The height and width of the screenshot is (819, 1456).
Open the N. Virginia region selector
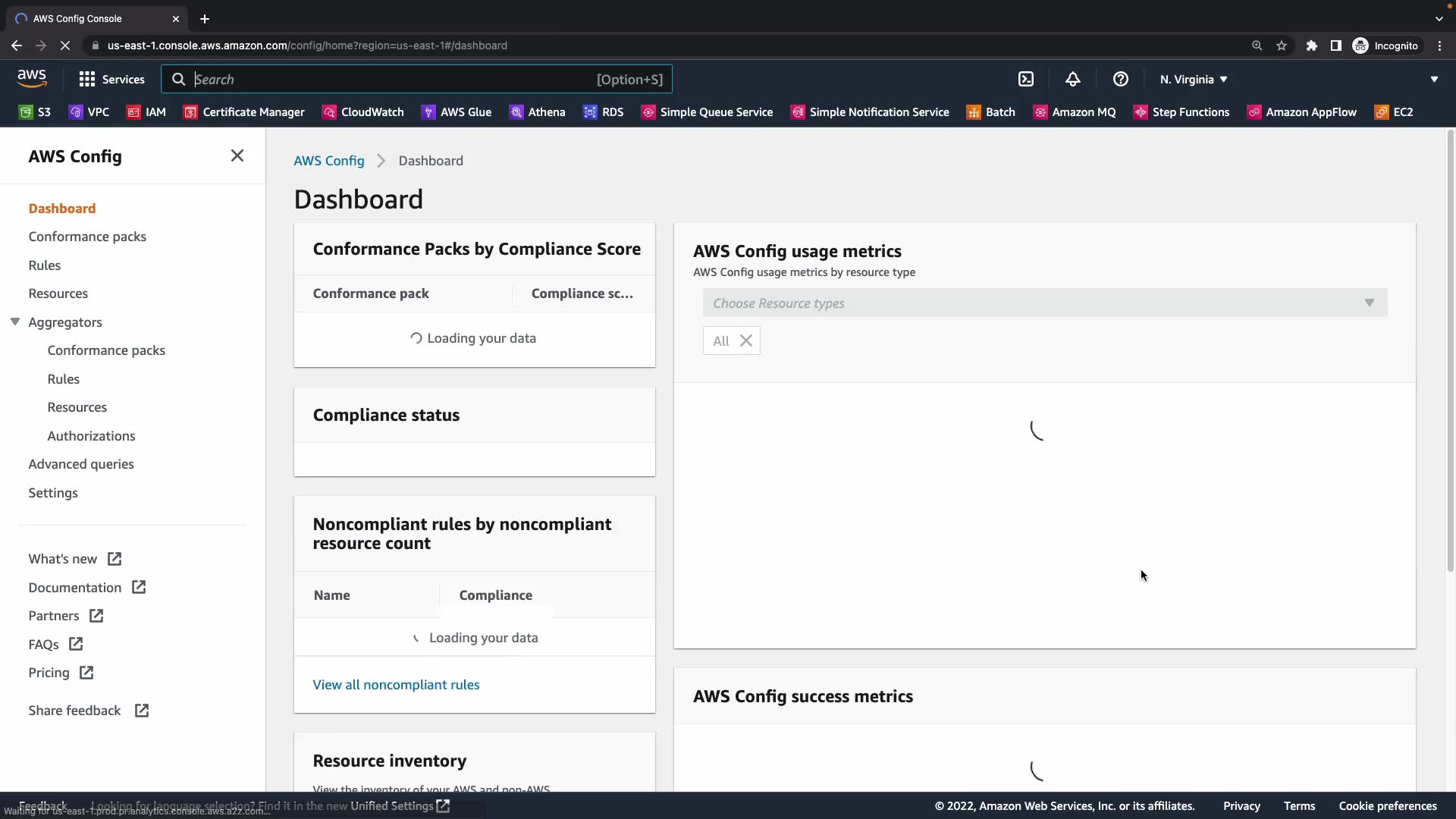tap(1193, 79)
